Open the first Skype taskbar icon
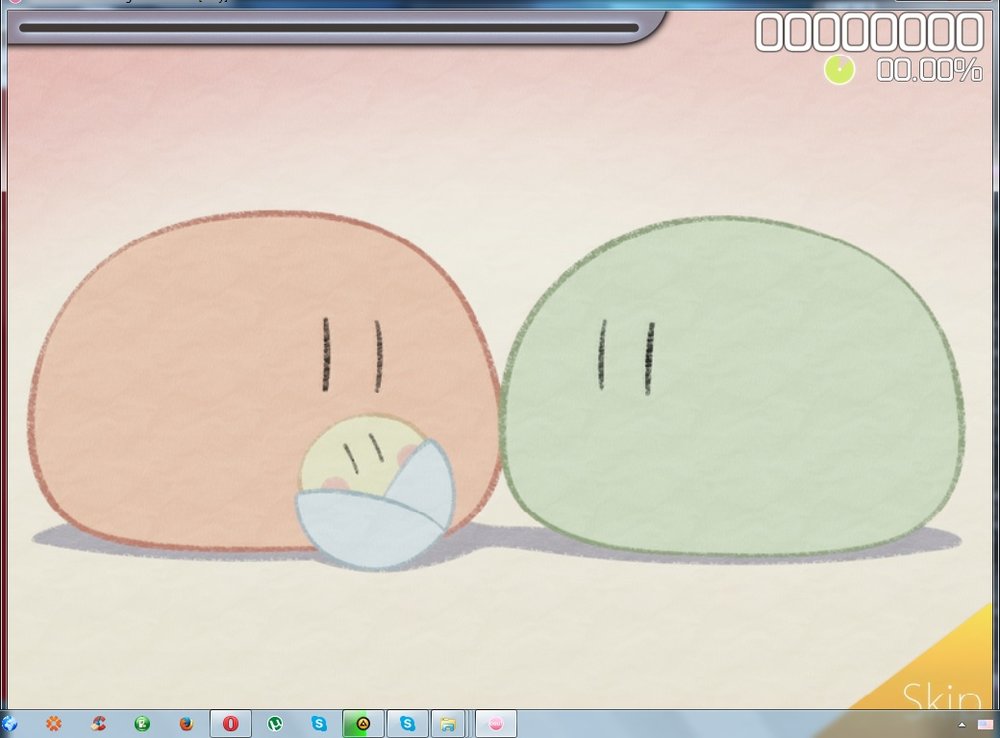 (x=319, y=723)
